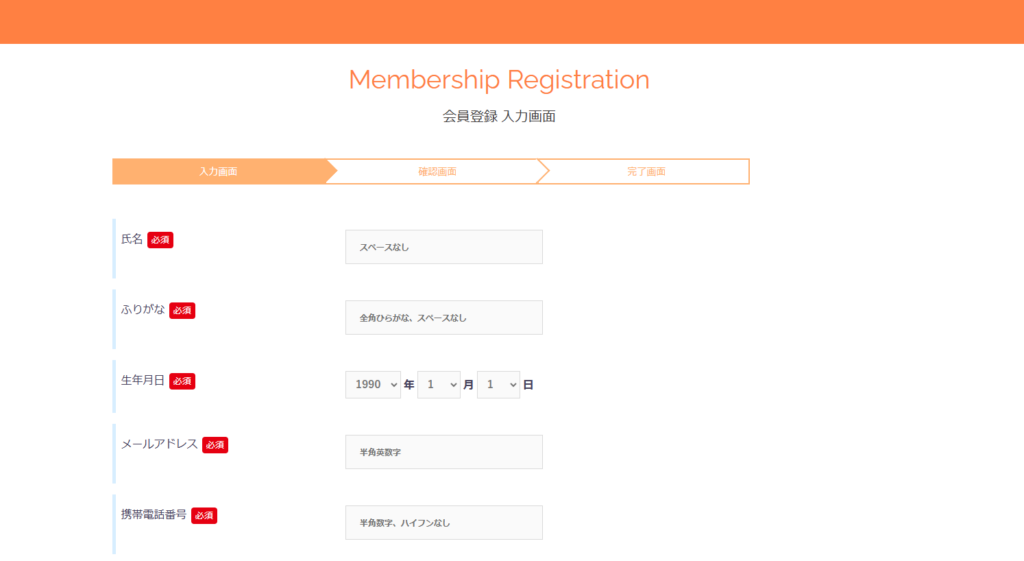The height and width of the screenshot is (561, 1024).
Task: Click the Membership Registration heading
Action: tap(499, 80)
